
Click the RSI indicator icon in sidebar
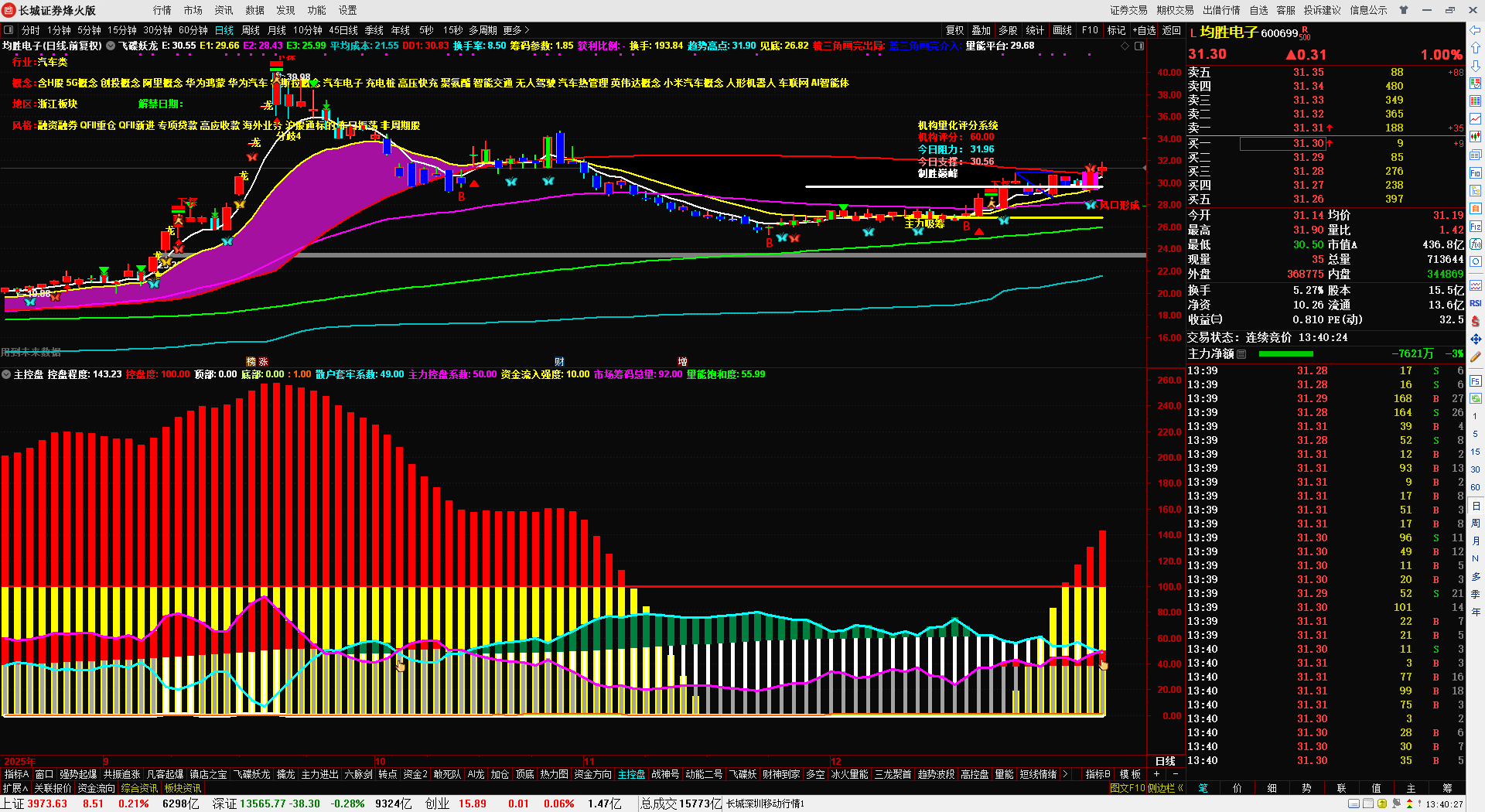[x=1476, y=303]
